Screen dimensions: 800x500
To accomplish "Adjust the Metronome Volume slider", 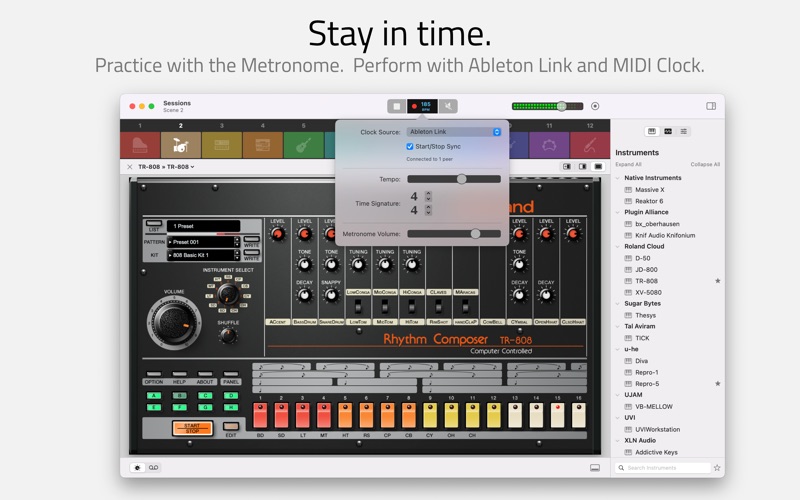I will click(454, 234).
